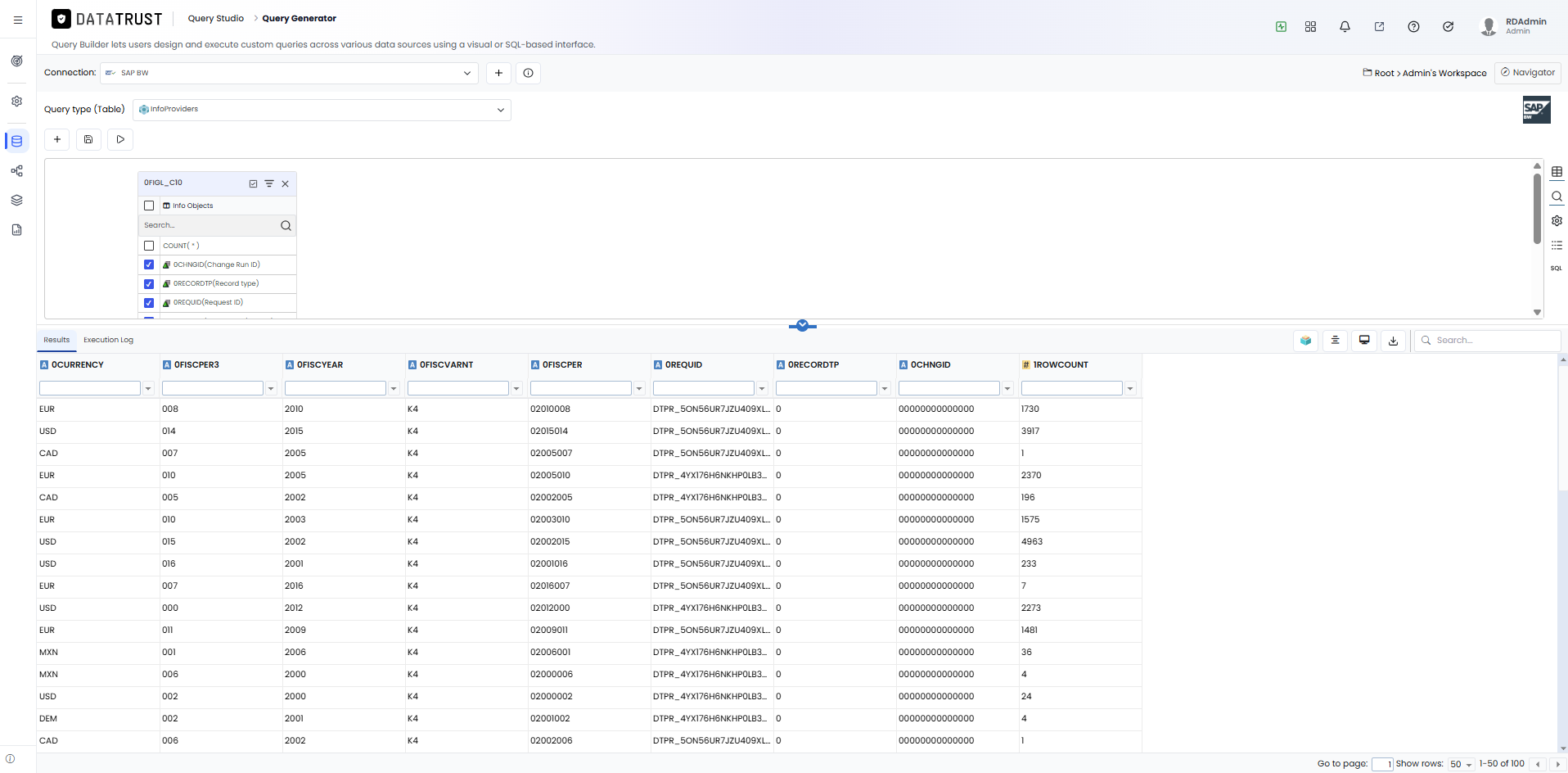Collapse the query designer pane toggle

[802, 325]
